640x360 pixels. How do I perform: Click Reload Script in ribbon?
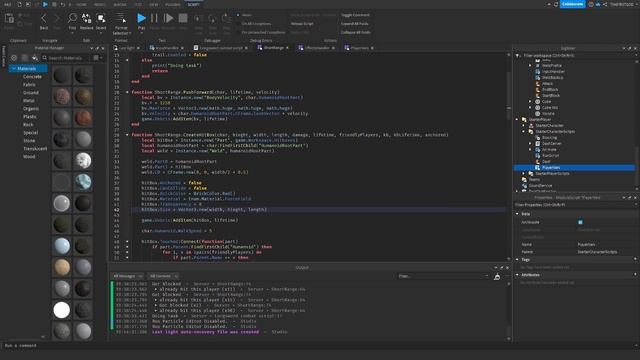click(302, 24)
